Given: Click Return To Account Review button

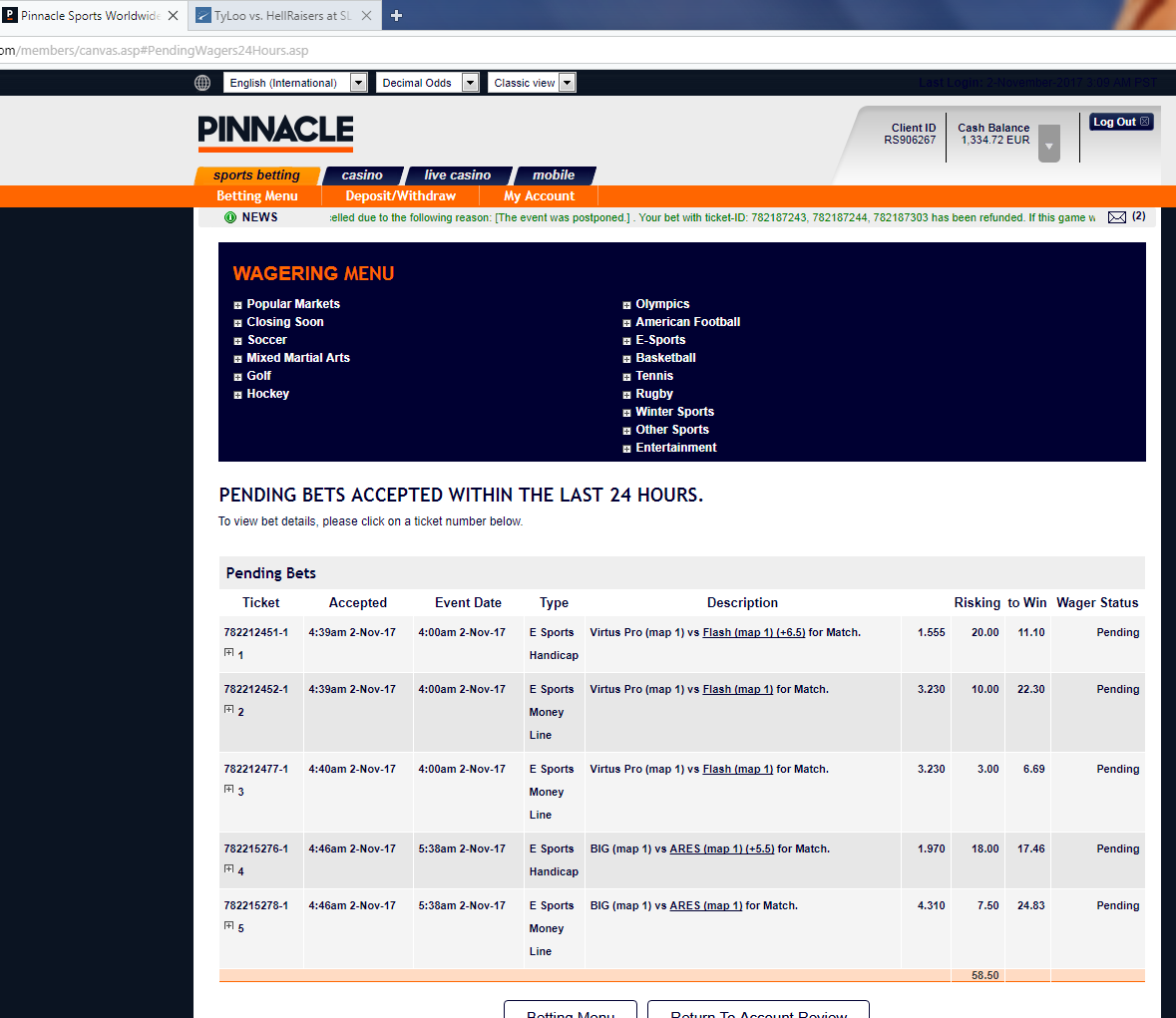Looking at the screenshot, I should [x=758, y=1010].
